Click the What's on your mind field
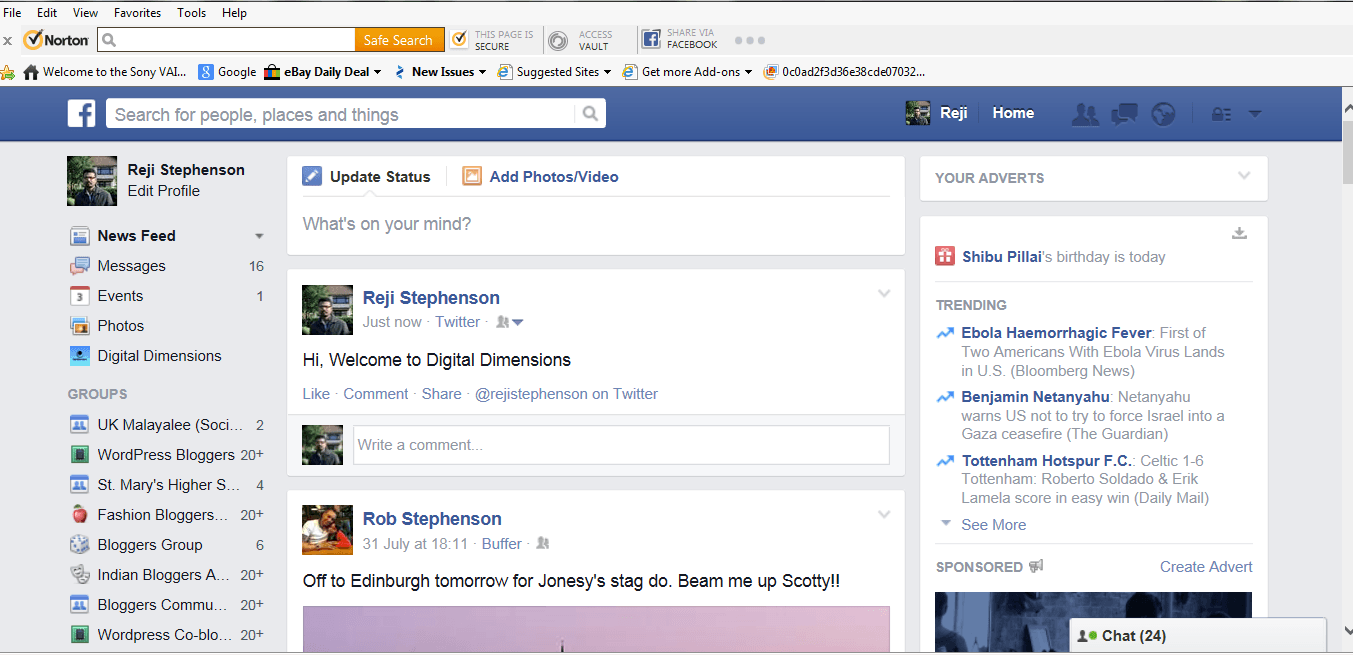 coord(596,224)
